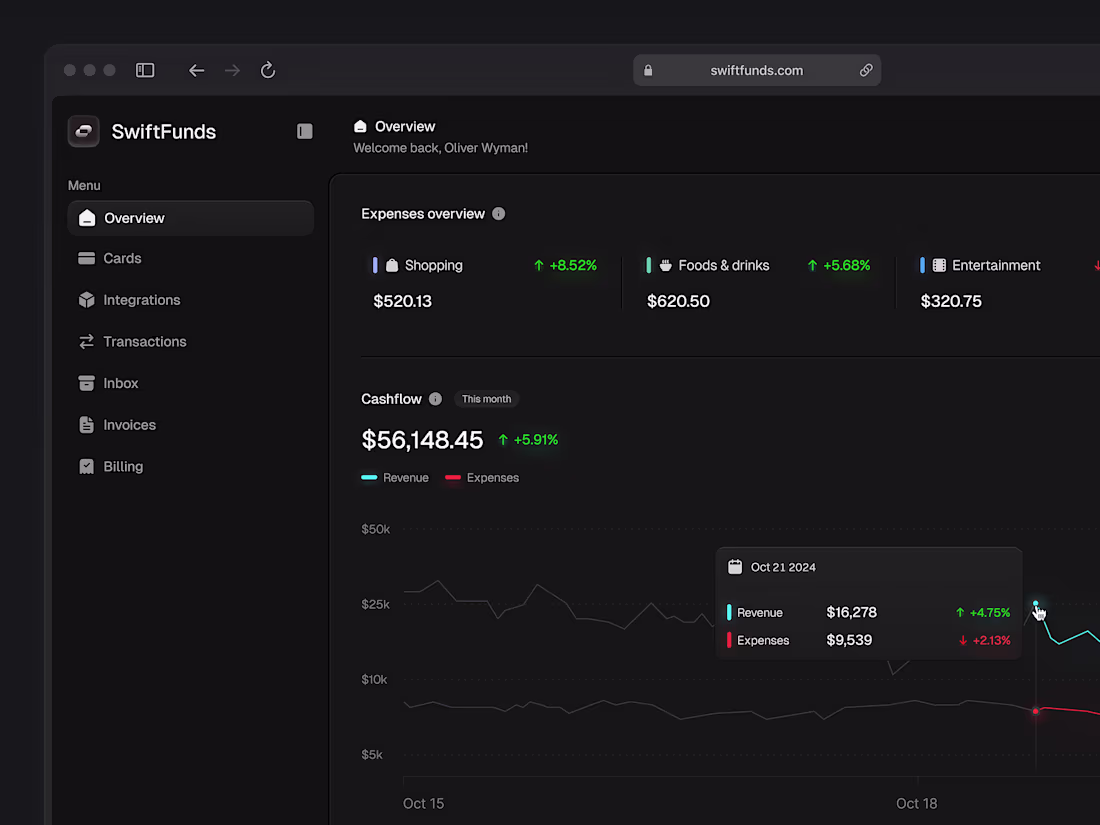Click the Cashflow total $56,148.45
The image size is (1100, 825).
tap(422, 440)
